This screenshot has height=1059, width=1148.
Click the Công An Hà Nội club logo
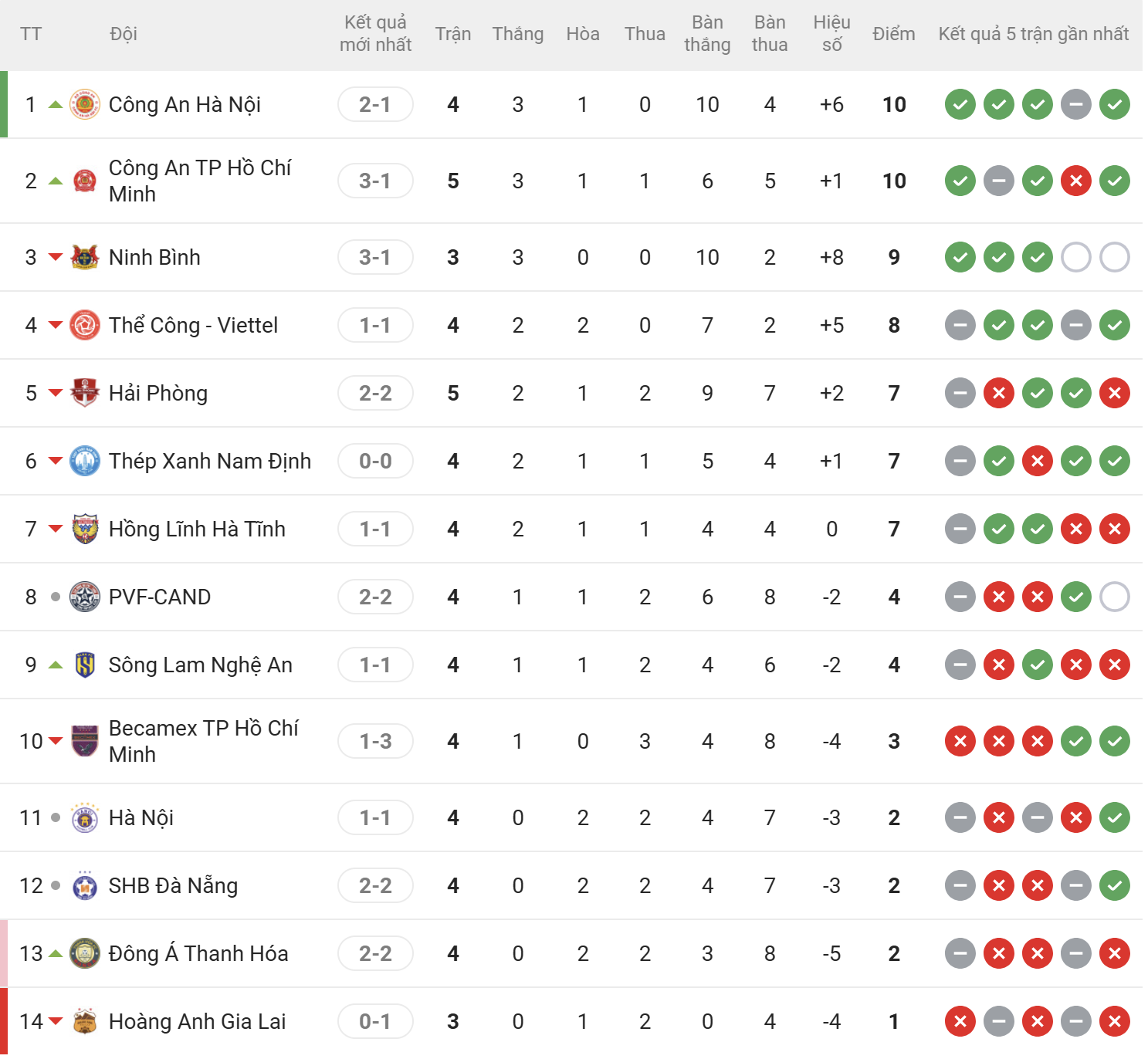tap(85, 104)
